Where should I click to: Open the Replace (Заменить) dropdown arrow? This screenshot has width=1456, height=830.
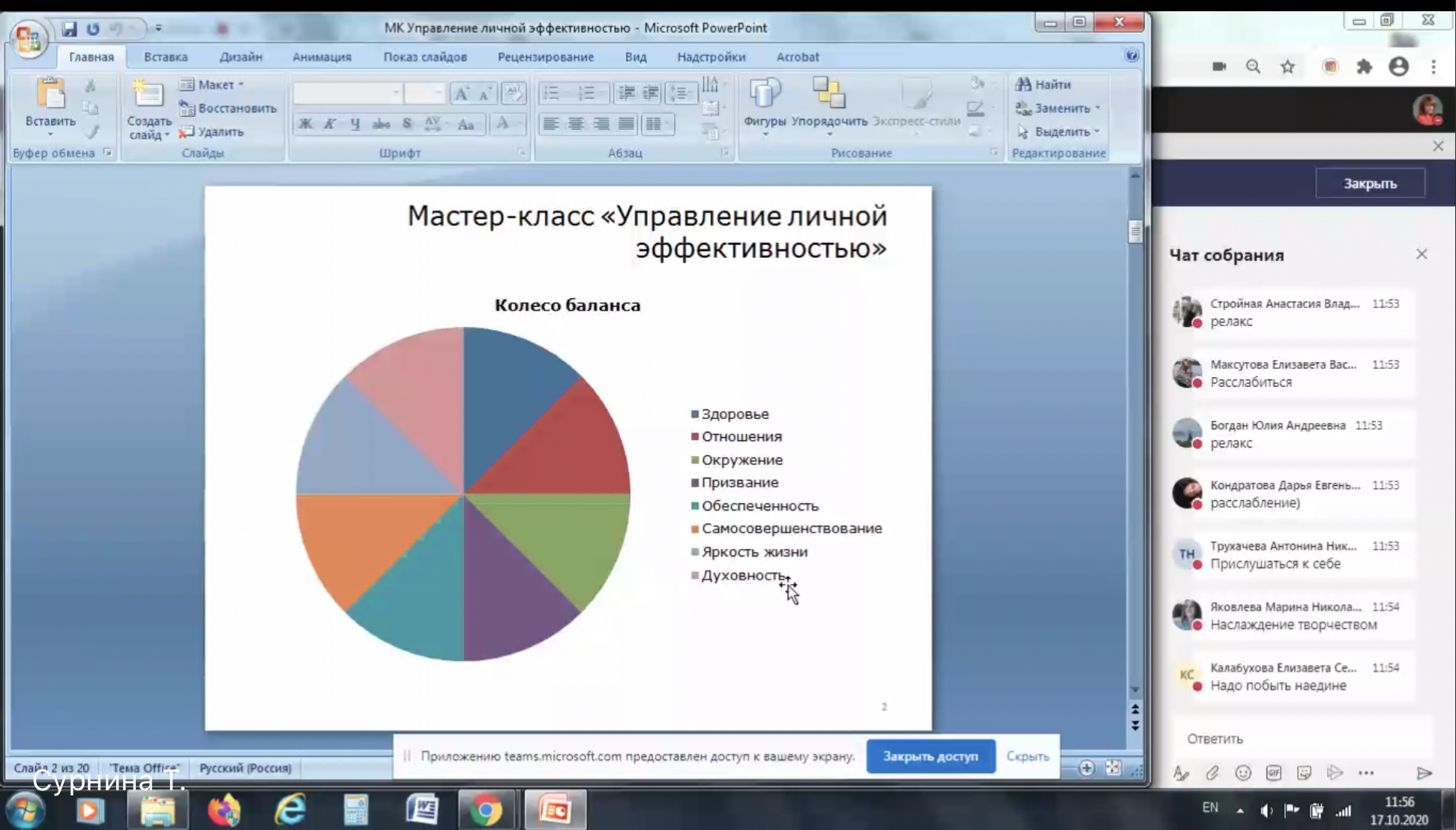(x=1098, y=108)
